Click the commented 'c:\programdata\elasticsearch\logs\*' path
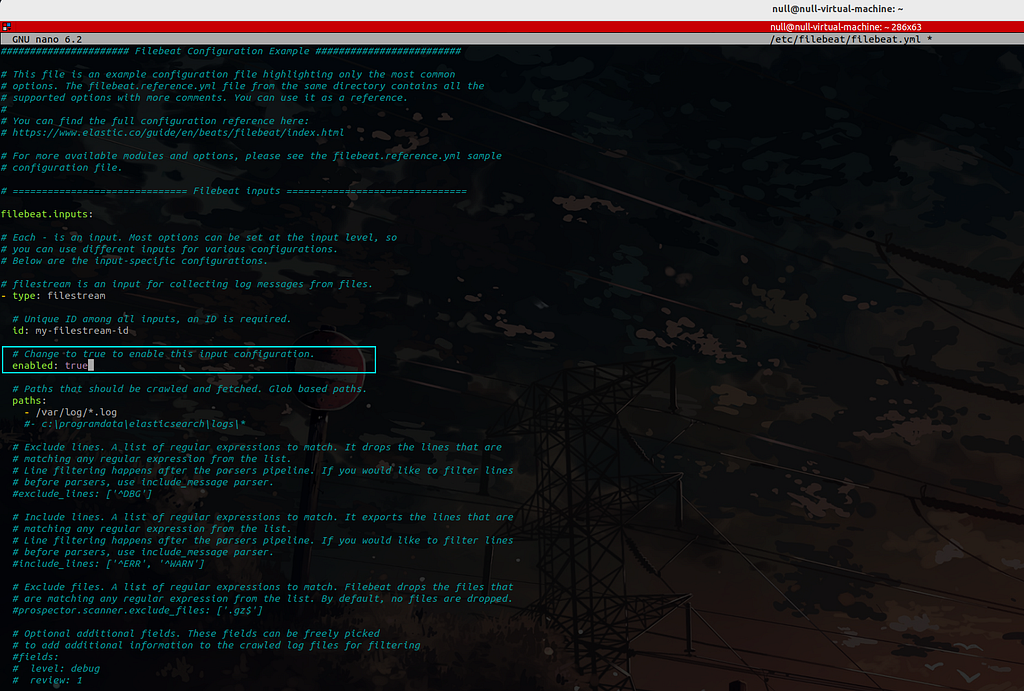The image size is (1024, 691). [135, 425]
